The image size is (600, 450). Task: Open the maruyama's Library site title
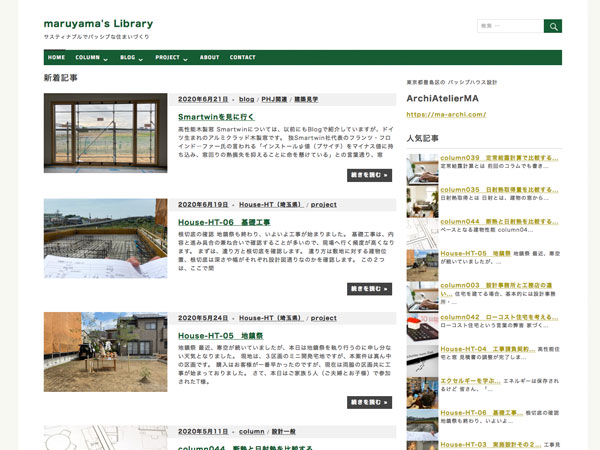[98, 23]
